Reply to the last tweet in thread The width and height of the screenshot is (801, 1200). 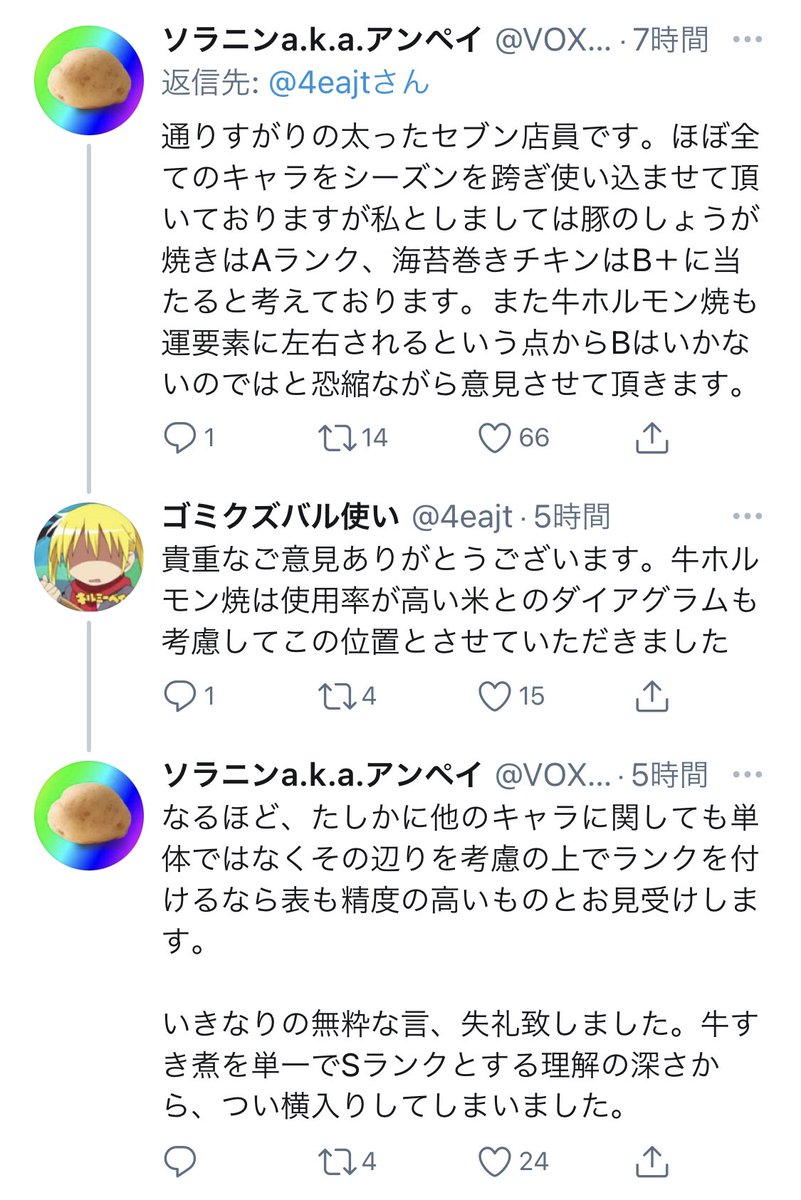tap(178, 1160)
